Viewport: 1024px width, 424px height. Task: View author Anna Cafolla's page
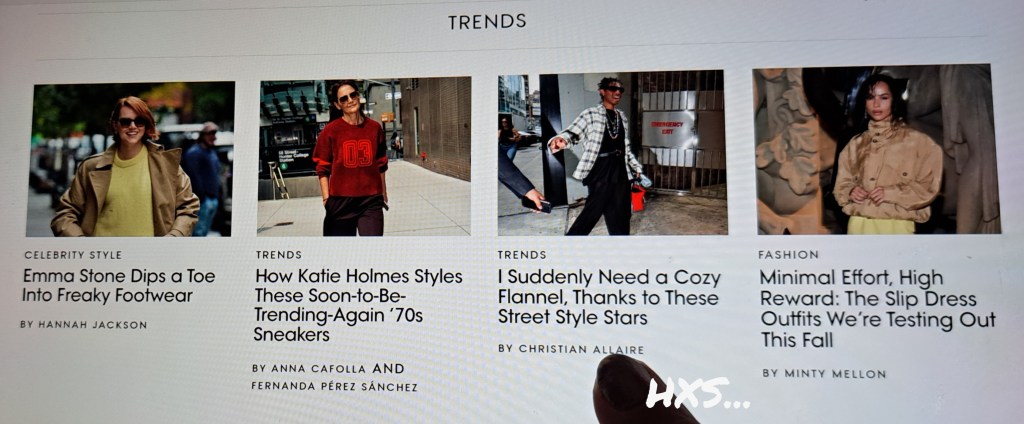[x=318, y=368]
